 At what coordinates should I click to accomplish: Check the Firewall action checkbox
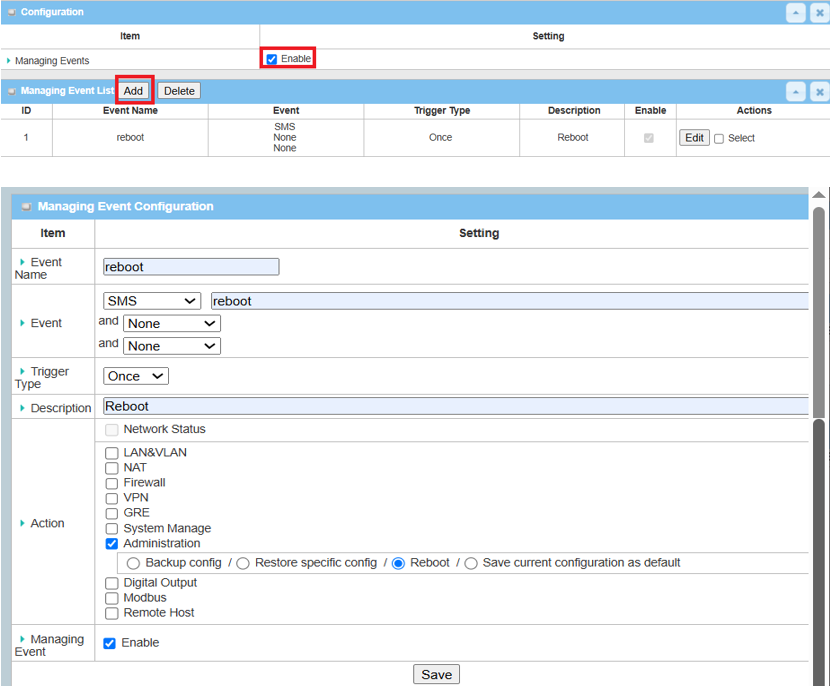pos(112,483)
